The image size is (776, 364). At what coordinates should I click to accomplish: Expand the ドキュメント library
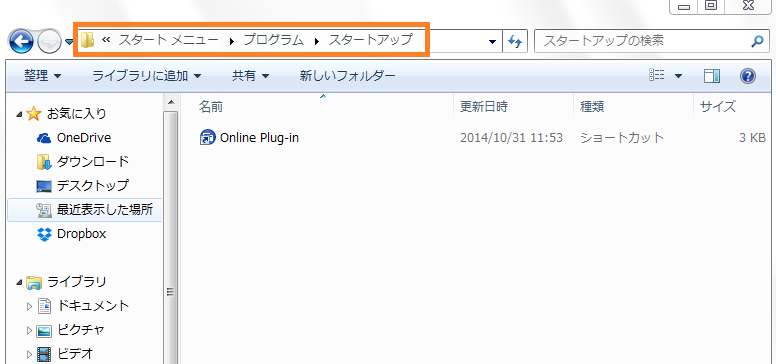click(x=29, y=307)
